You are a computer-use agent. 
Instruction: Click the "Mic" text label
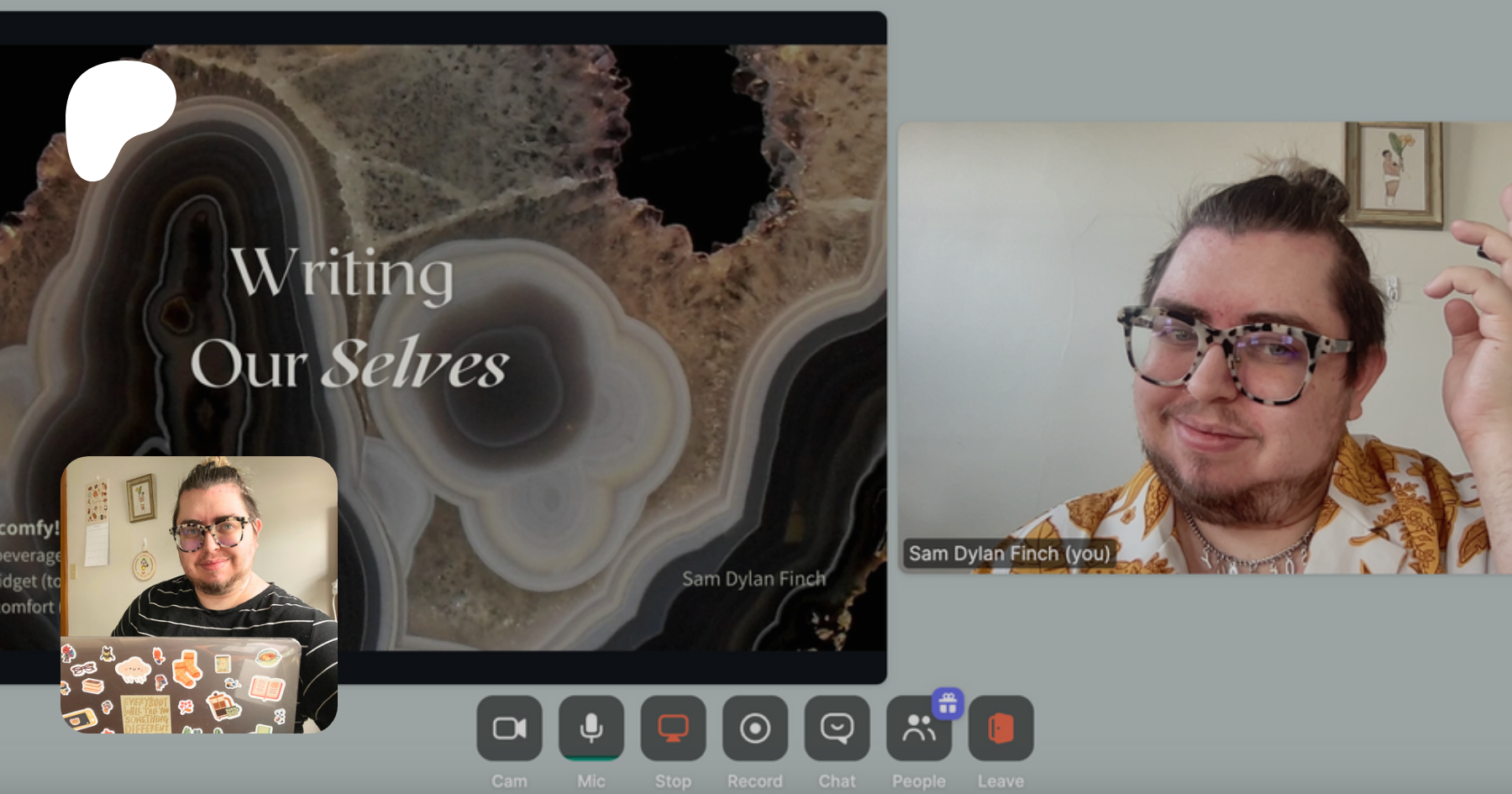click(x=591, y=781)
